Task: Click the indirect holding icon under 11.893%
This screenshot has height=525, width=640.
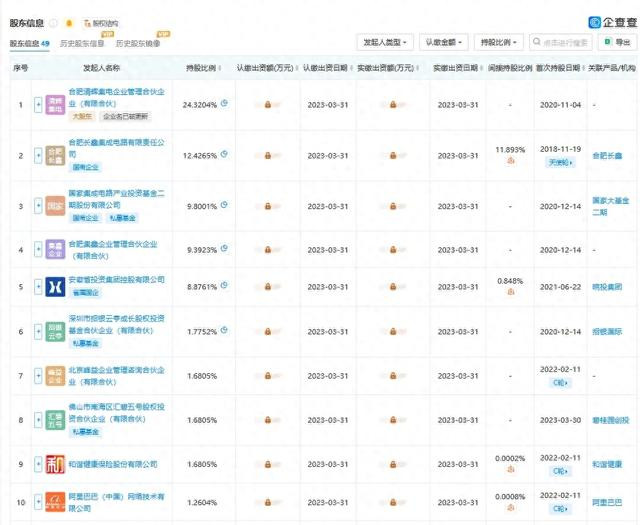Action: click(x=510, y=161)
